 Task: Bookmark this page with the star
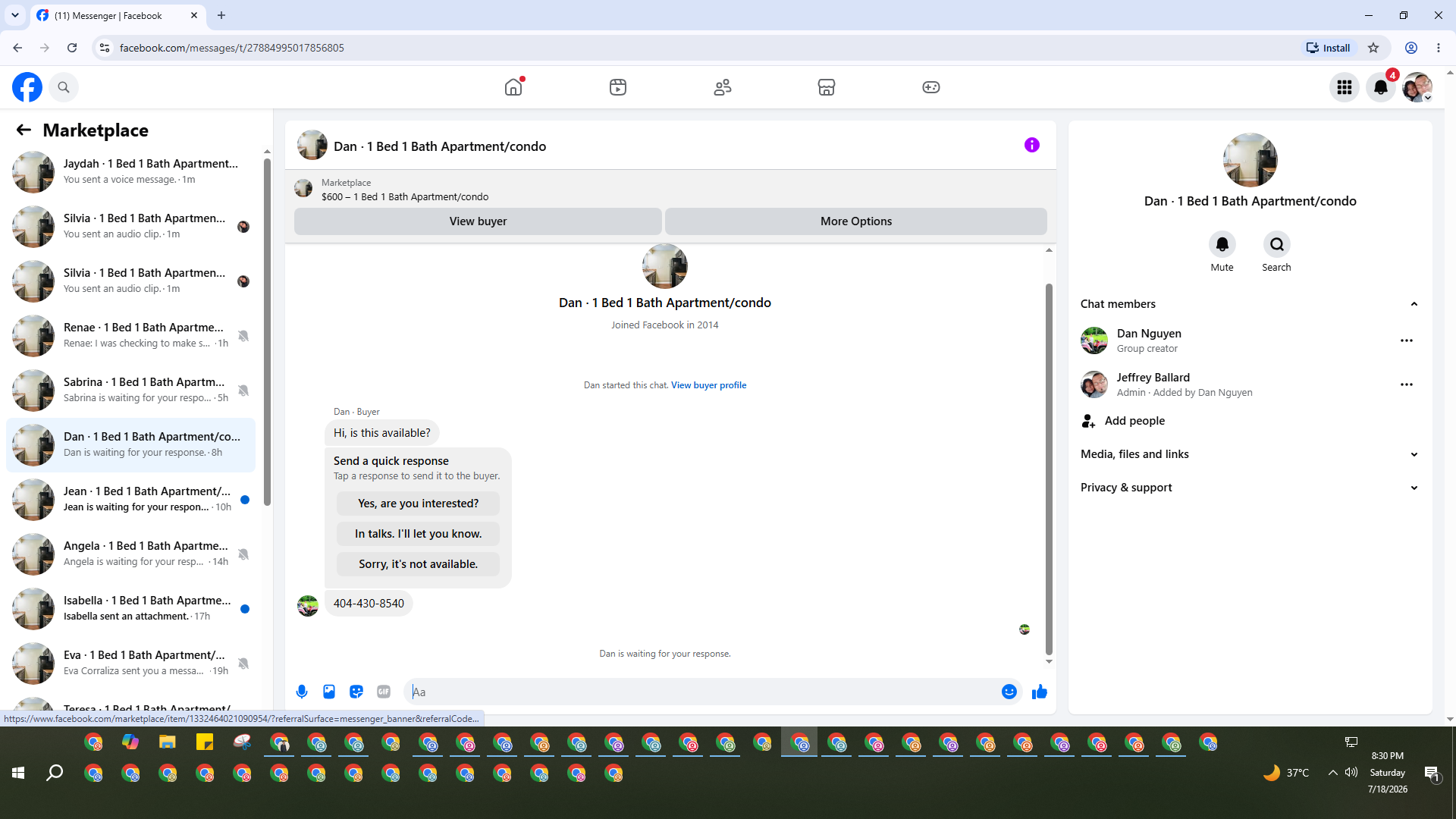(1373, 48)
